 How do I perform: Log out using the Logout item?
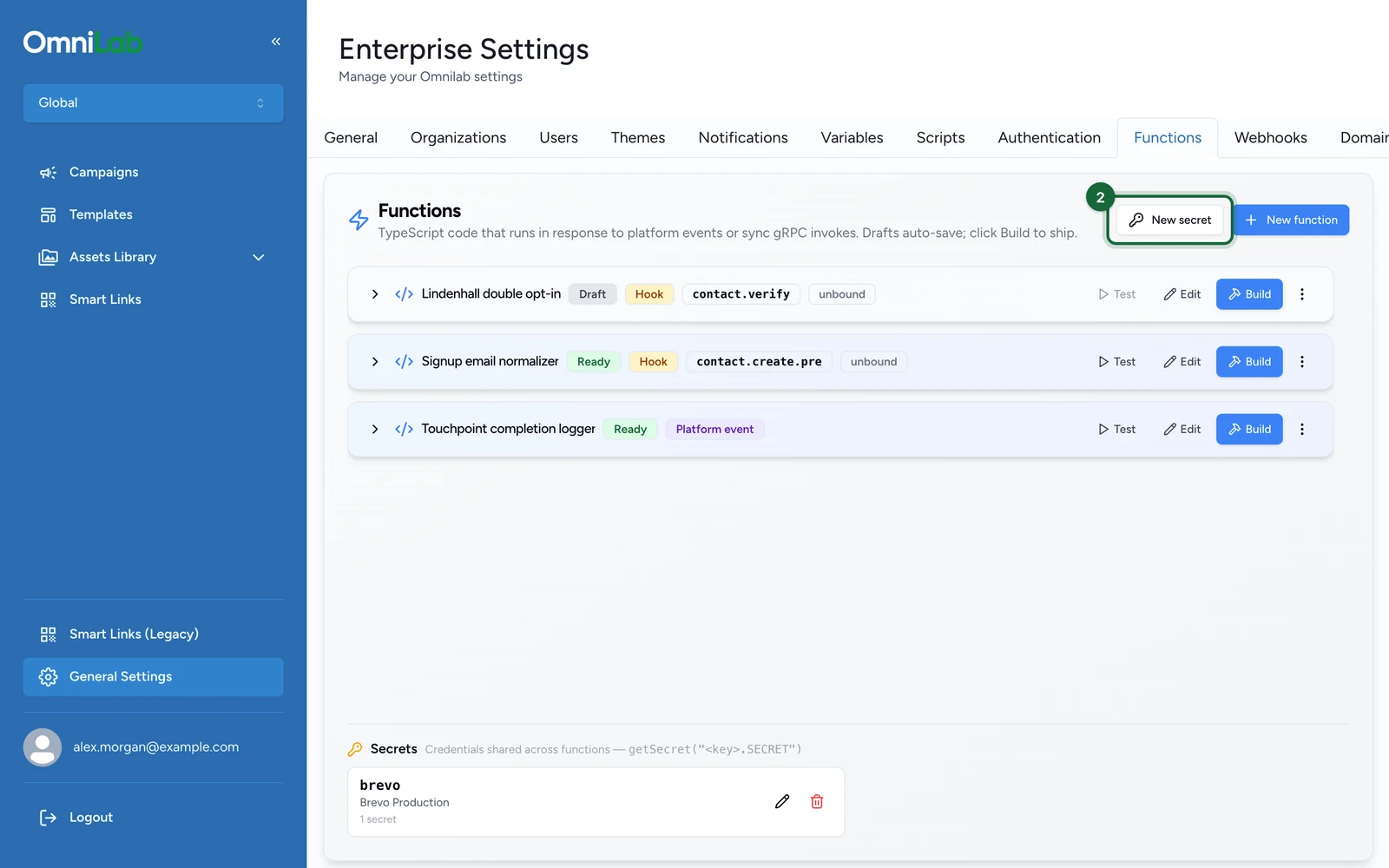(x=153, y=818)
